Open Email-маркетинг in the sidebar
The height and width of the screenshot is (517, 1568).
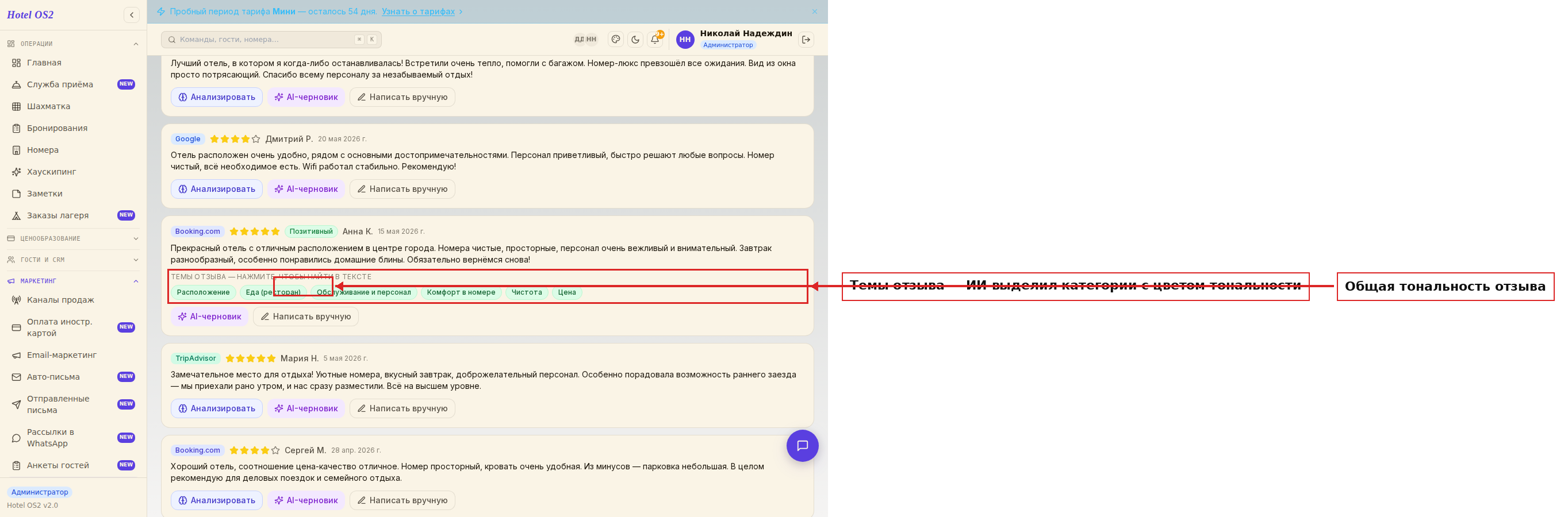73,355
